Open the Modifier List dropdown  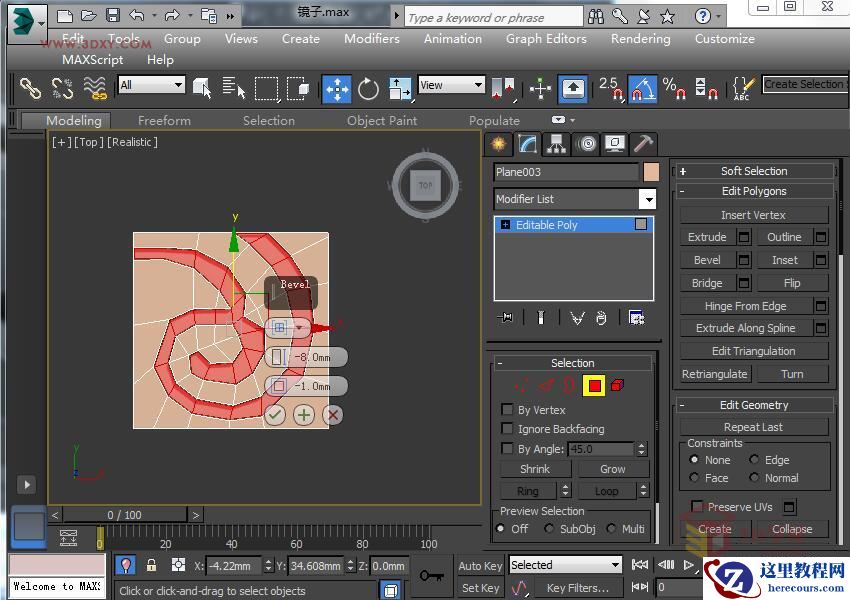point(648,199)
